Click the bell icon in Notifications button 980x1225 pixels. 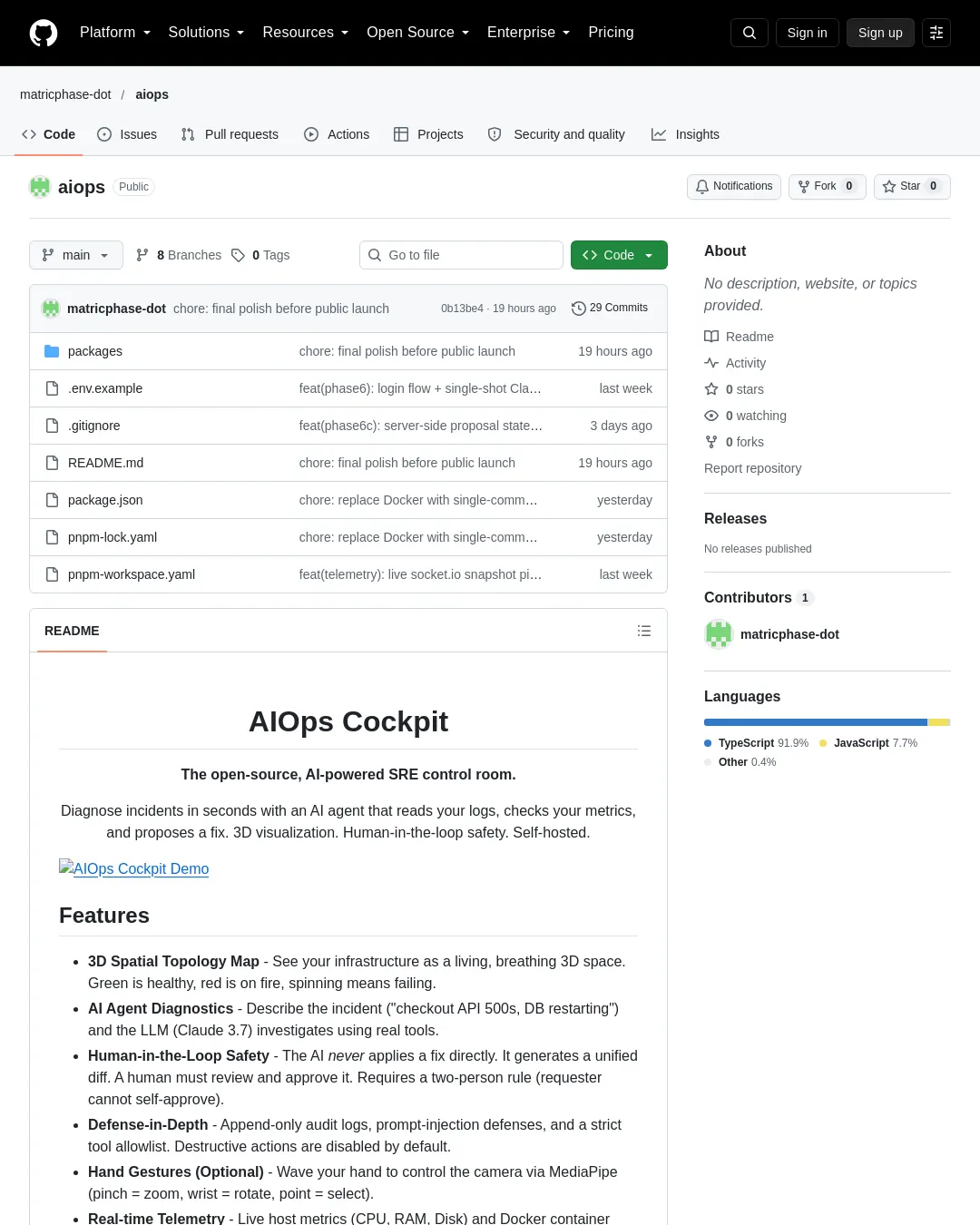click(x=702, y=187)
